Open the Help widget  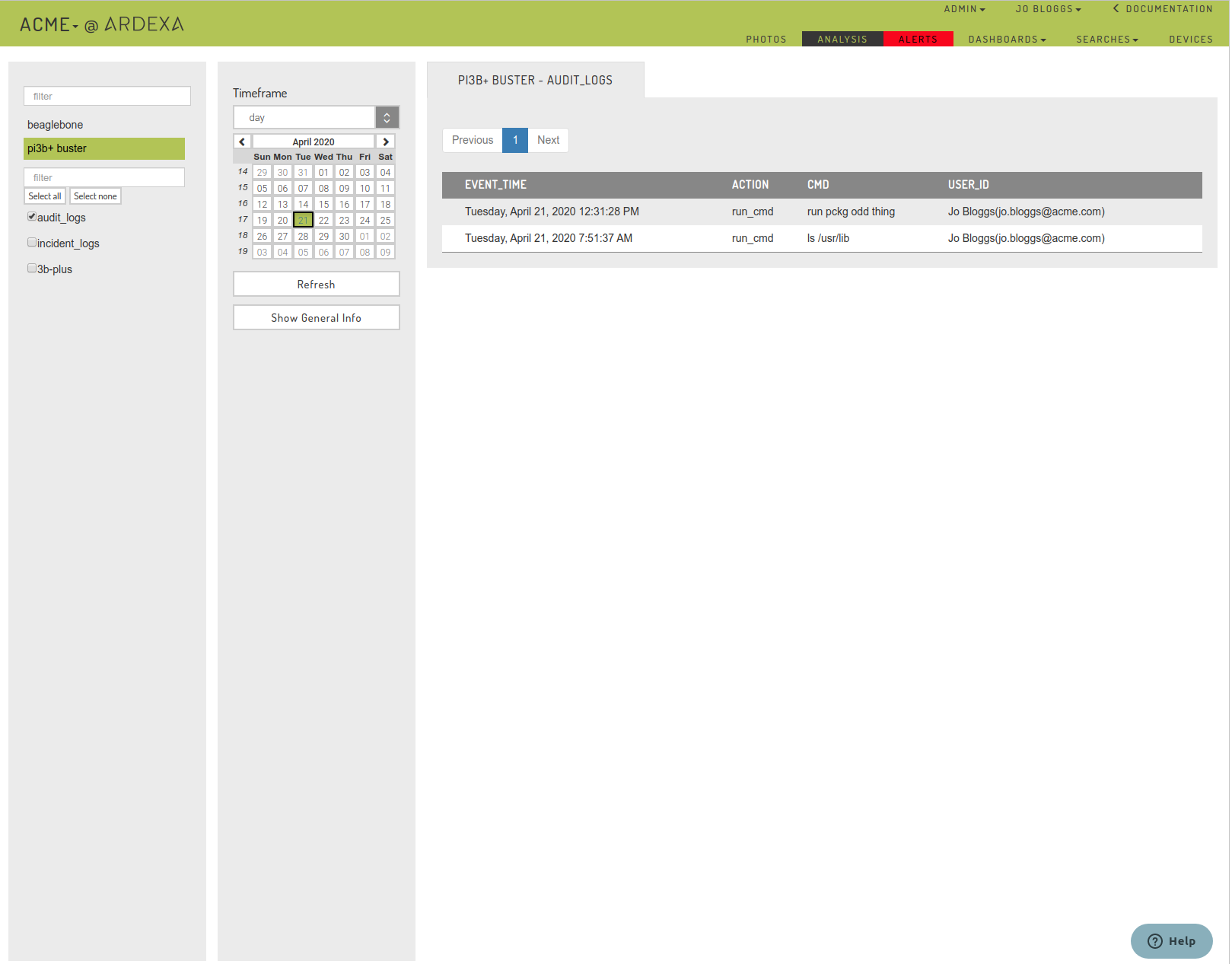[x=1171, y=941]
